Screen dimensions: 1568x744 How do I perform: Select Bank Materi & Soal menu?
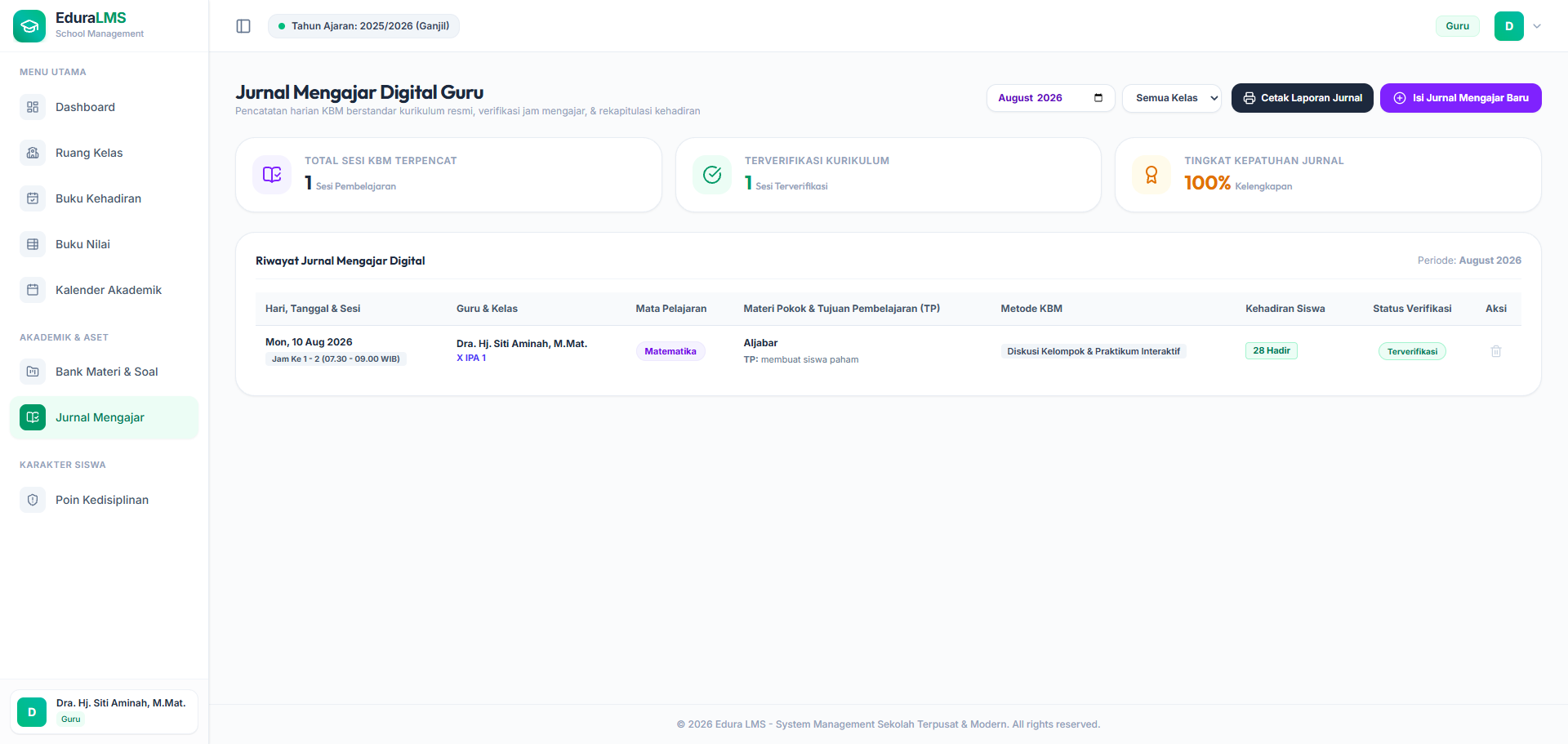(105, 372)
